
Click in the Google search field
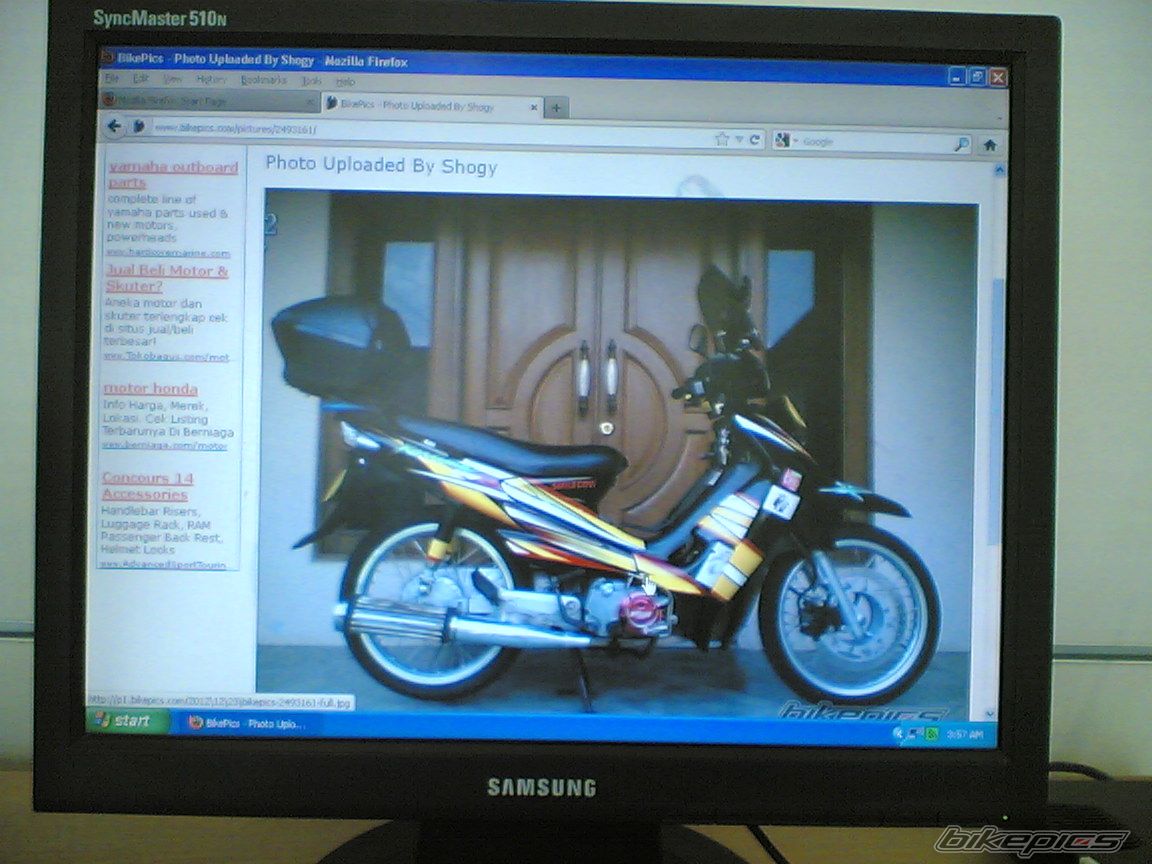pyautogui.click(x=870, y=143)
